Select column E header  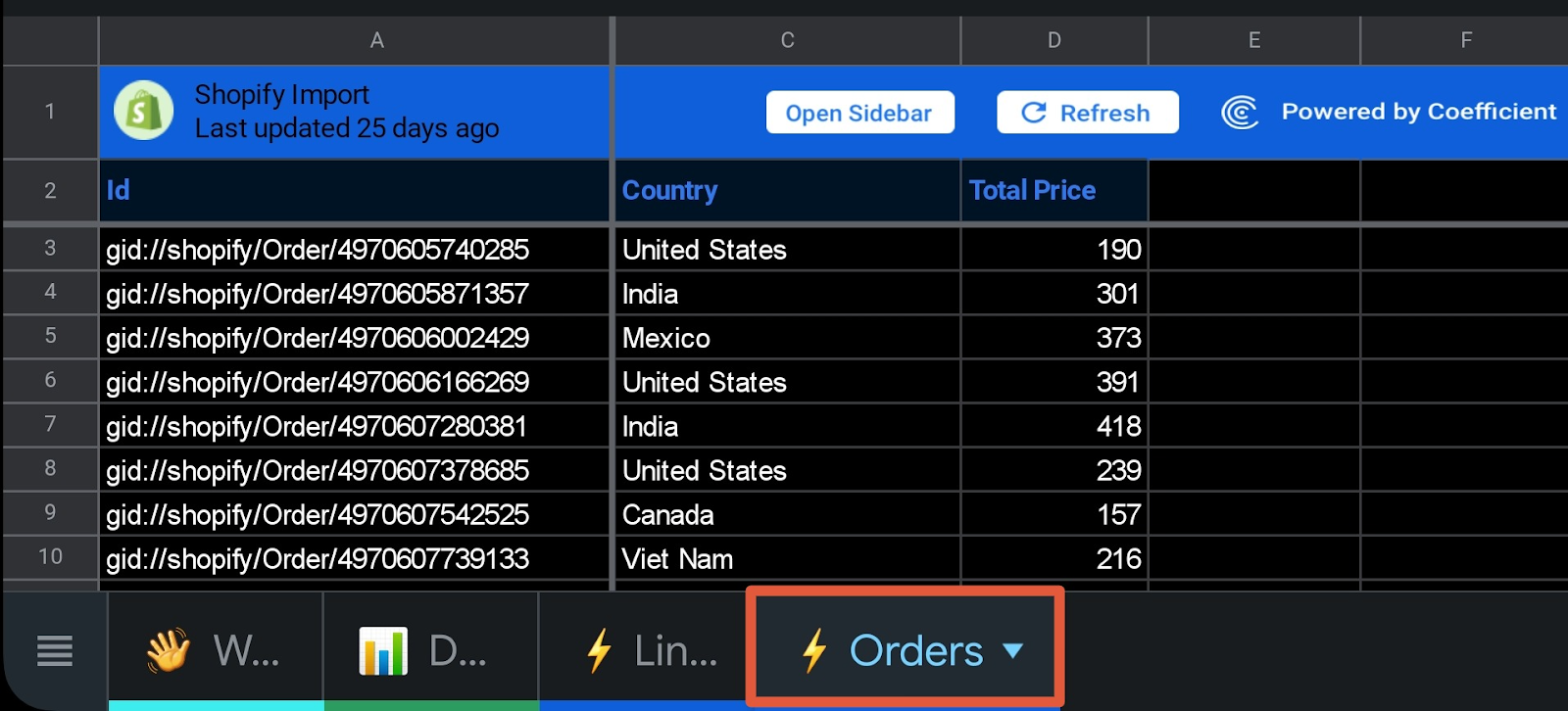1254,40
